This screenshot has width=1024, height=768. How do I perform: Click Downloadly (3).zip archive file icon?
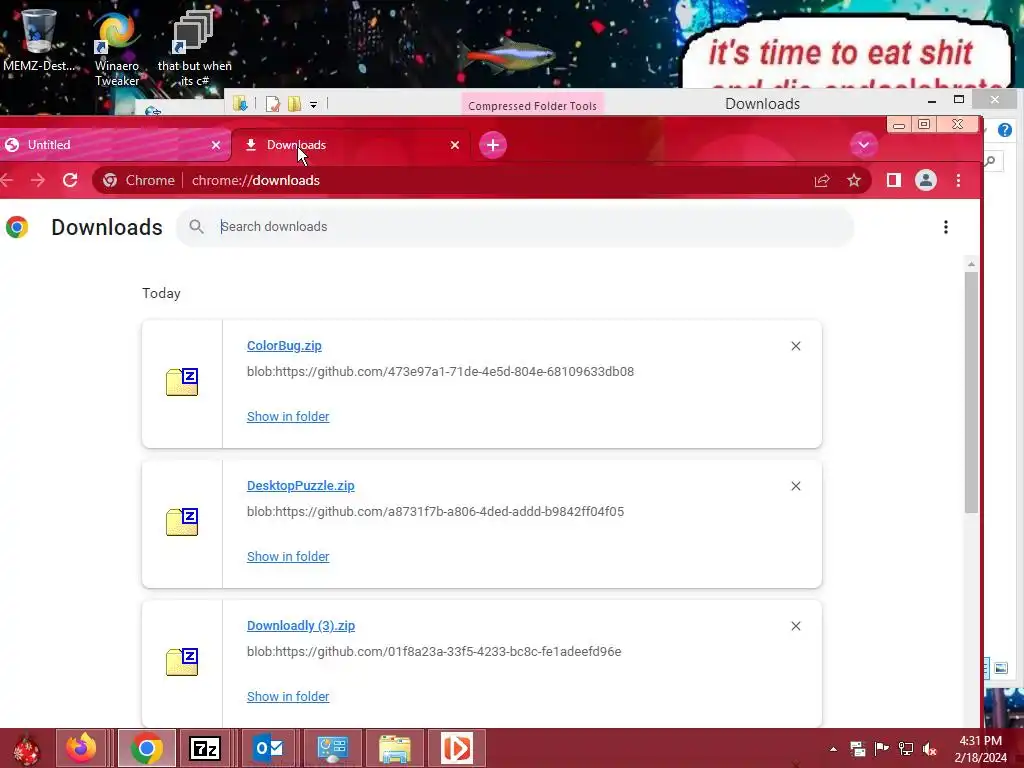[x=182, y=662]
